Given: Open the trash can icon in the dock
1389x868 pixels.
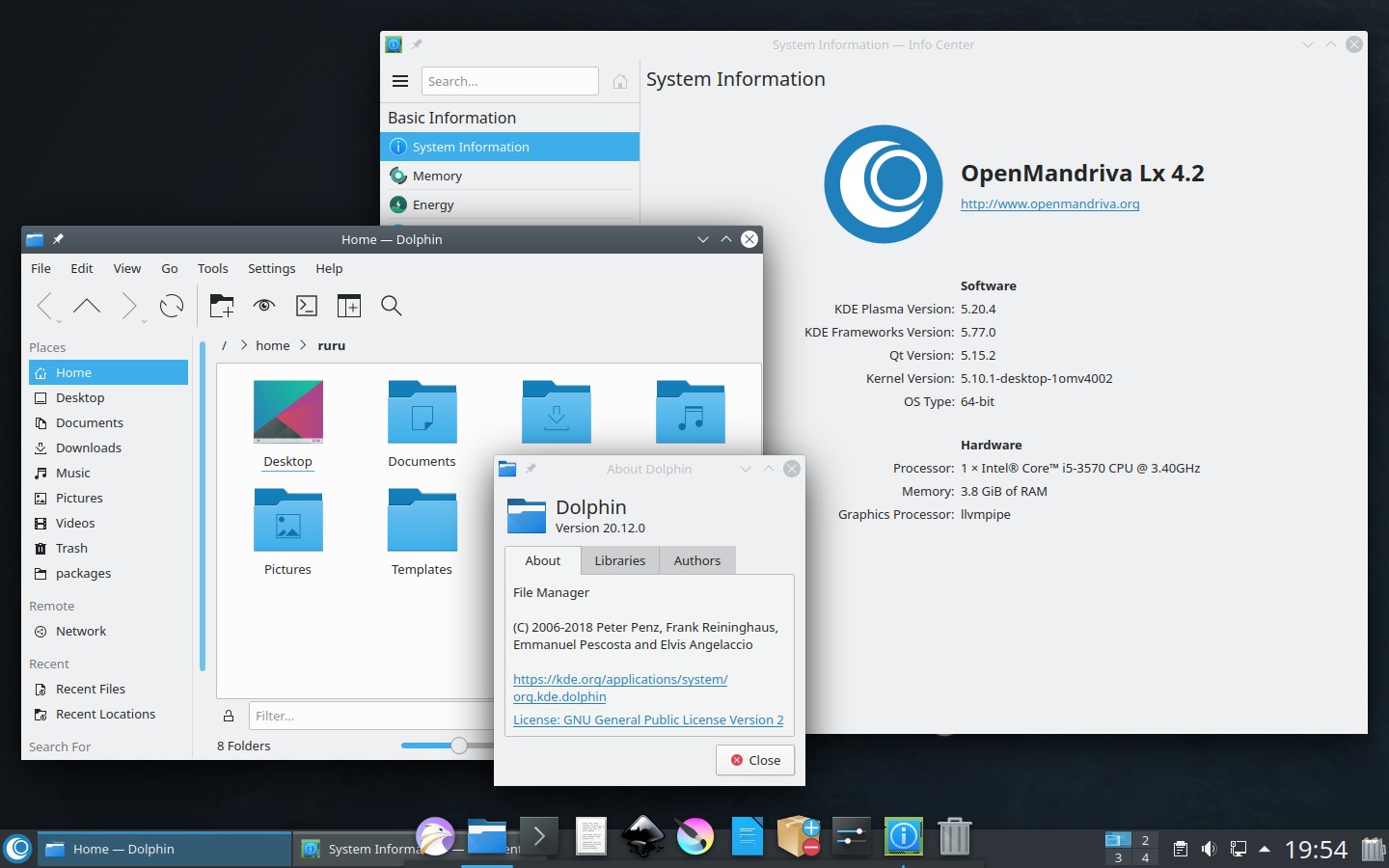Looking at the screenshot, I should (954, 836).
